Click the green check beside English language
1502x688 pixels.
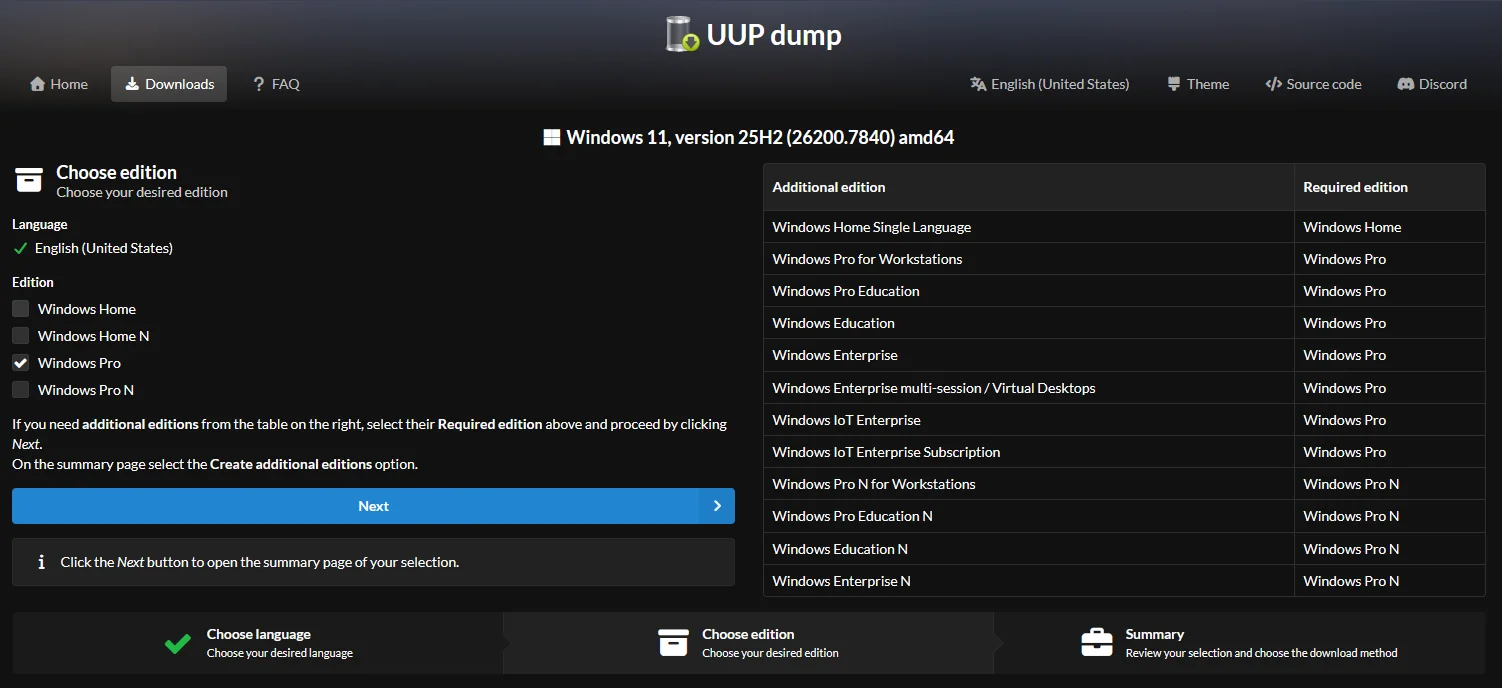click(x=20, y=248)
